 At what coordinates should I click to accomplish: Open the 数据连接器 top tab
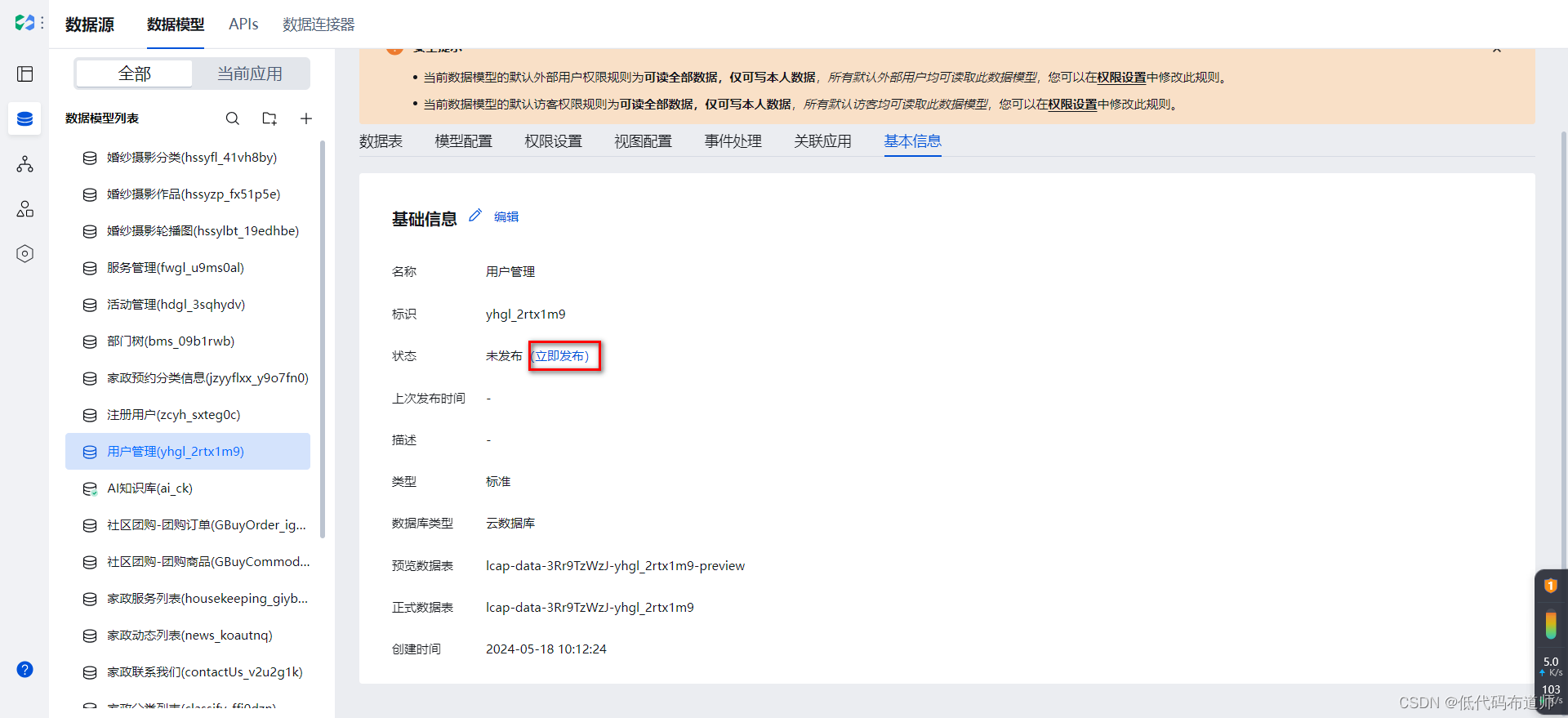(318, 25)
